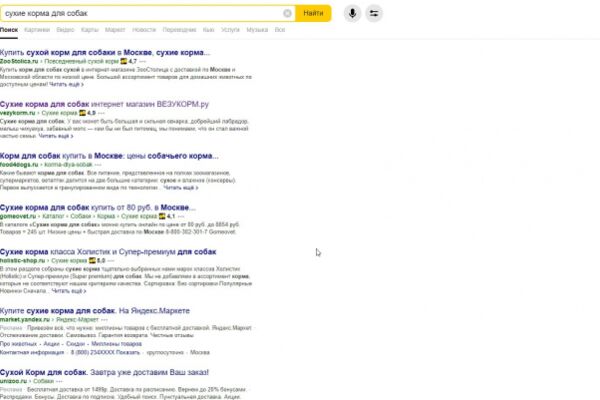Expand the Все tab

click(280, 30)
